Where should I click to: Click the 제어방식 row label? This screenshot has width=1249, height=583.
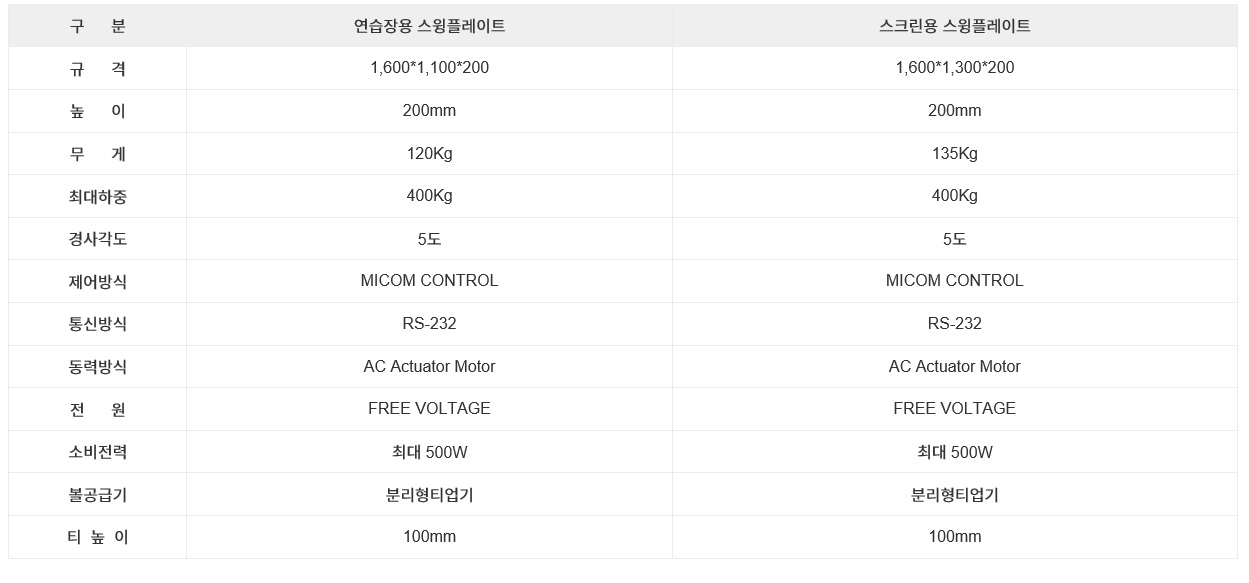97,282
